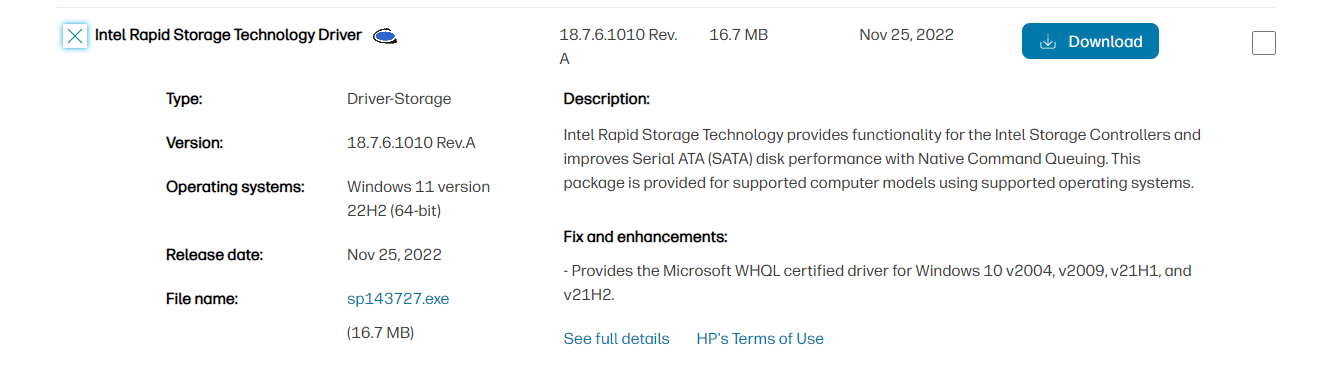Open the sp143727.exe file link
This screenshot has width=1322, height=373.
pos(398,299)
